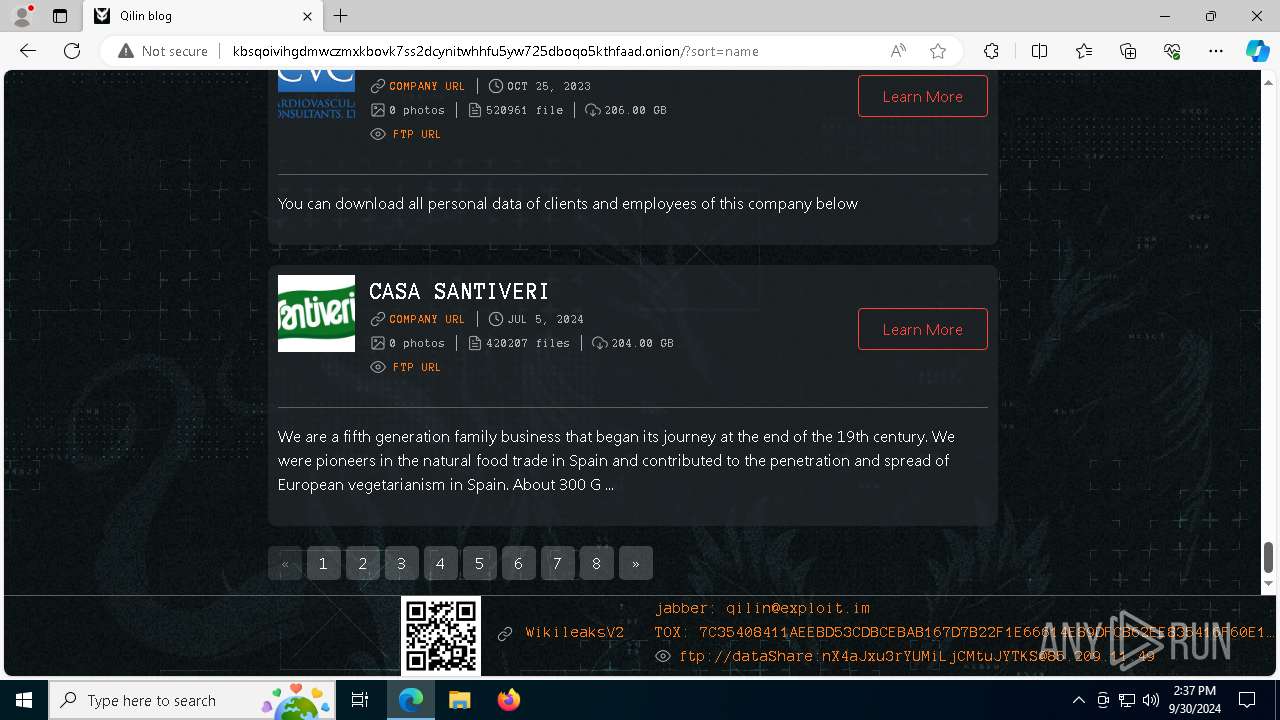Go to next pagination page (»)
Image resolution: width=1280 pixels, height=720 pixels.
635,563
